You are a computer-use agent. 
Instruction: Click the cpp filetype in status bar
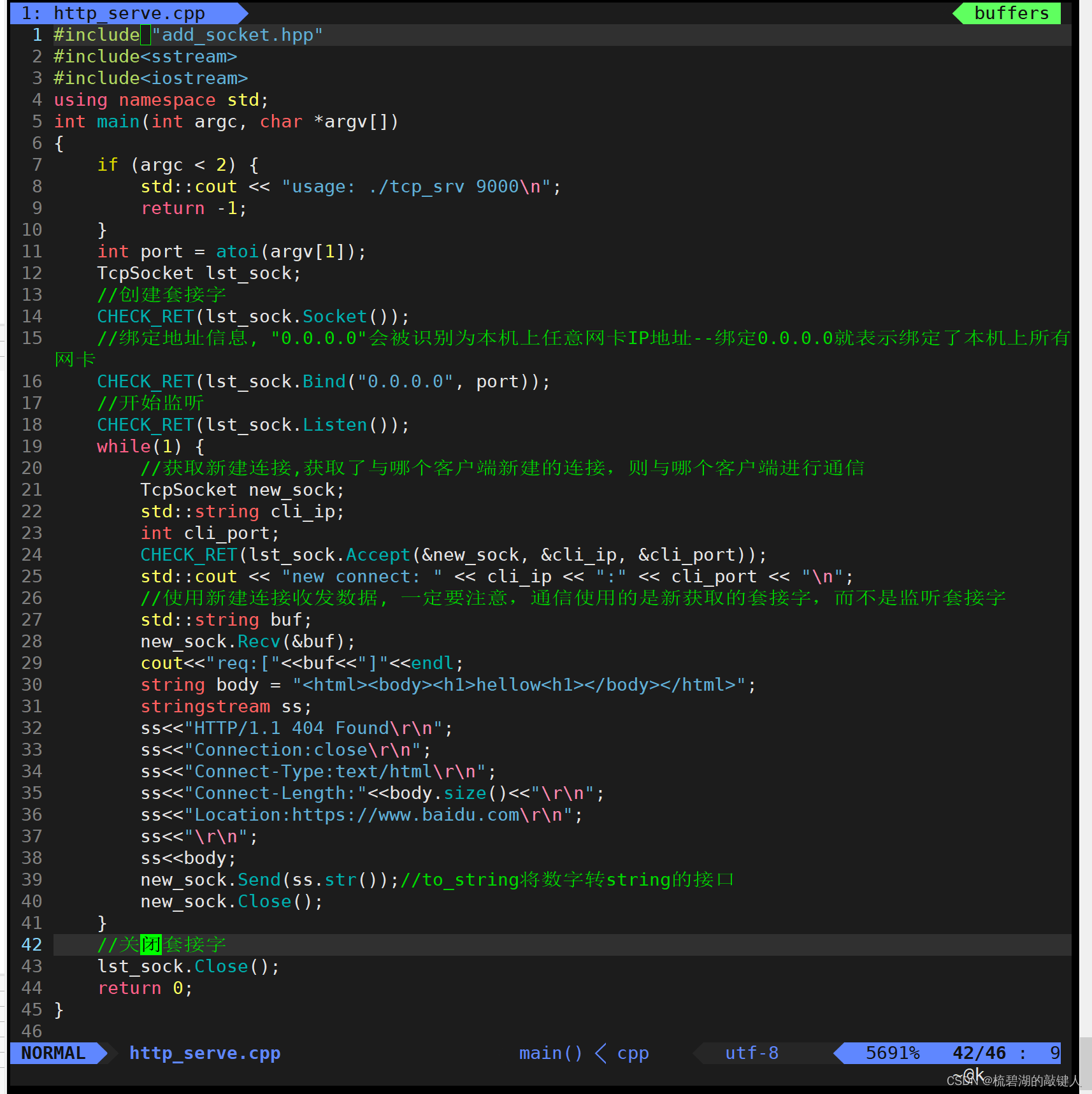coord(633,1053)
